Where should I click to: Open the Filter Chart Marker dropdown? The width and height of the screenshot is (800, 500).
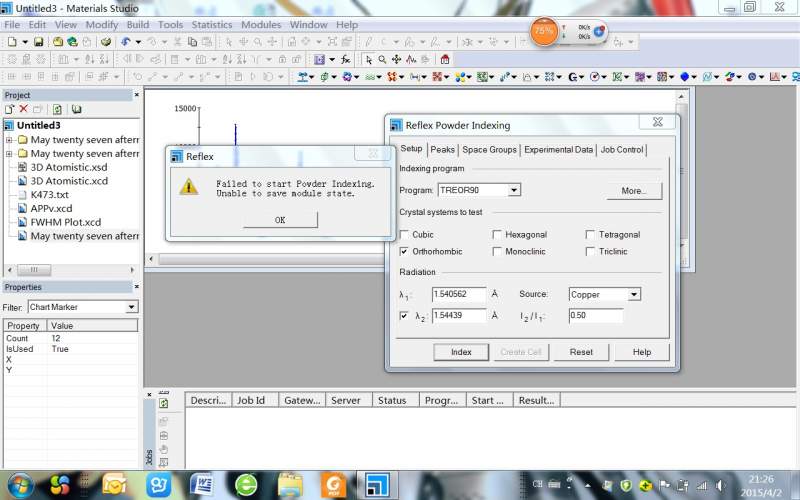tap(131, 307)
